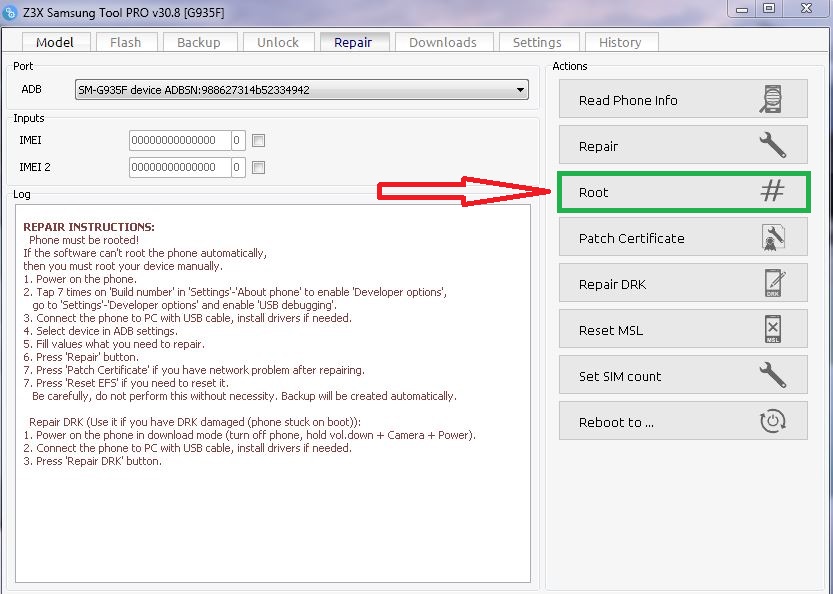Select the Repair tab
This screenshot has width=833, height=594.
pos(353,43)
